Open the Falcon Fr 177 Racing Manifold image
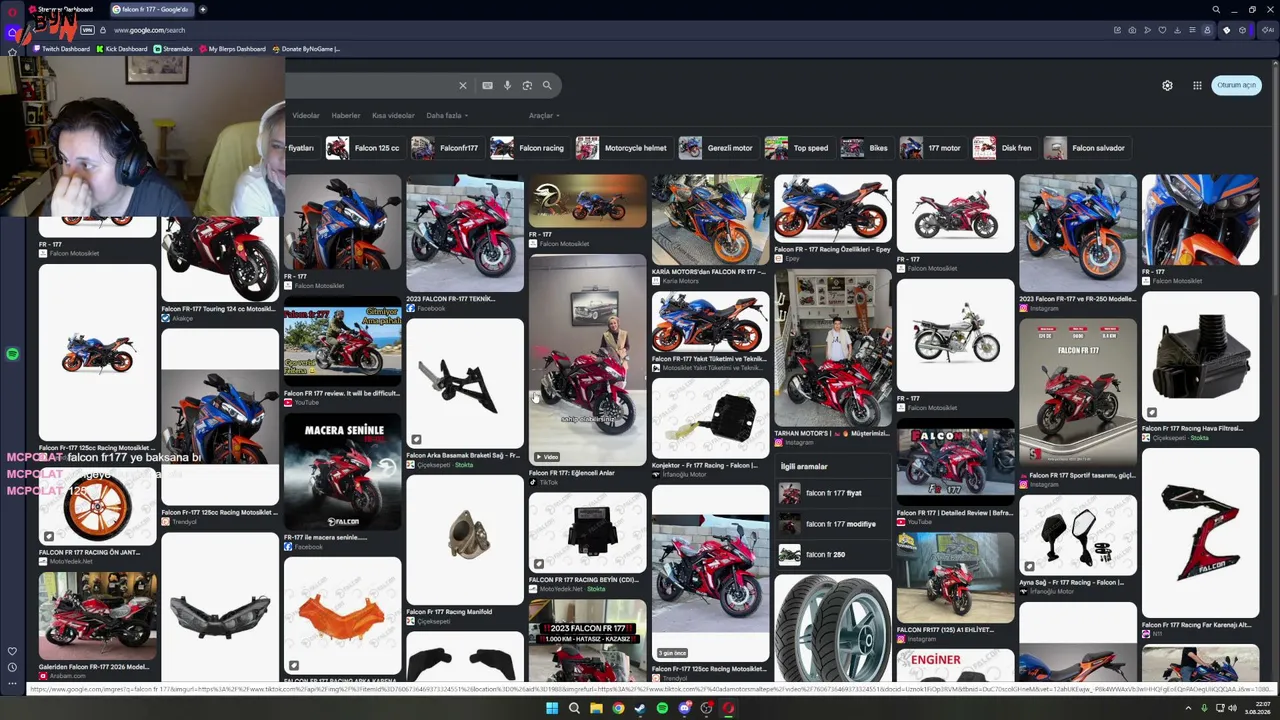Screen dimensions: 1280x720 tap(465, 540)
